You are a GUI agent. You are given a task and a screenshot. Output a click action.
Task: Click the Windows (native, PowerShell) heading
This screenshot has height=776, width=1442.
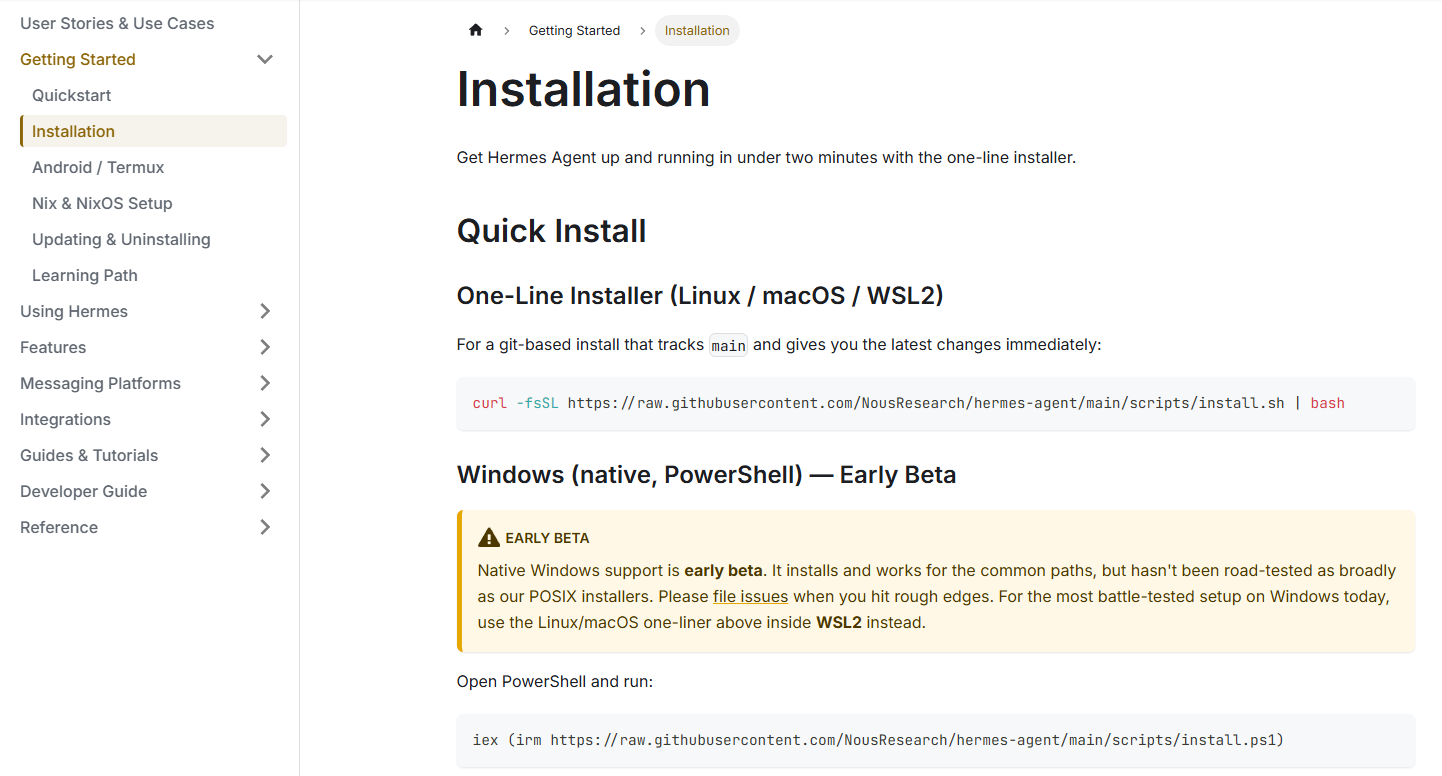[706, 475]
